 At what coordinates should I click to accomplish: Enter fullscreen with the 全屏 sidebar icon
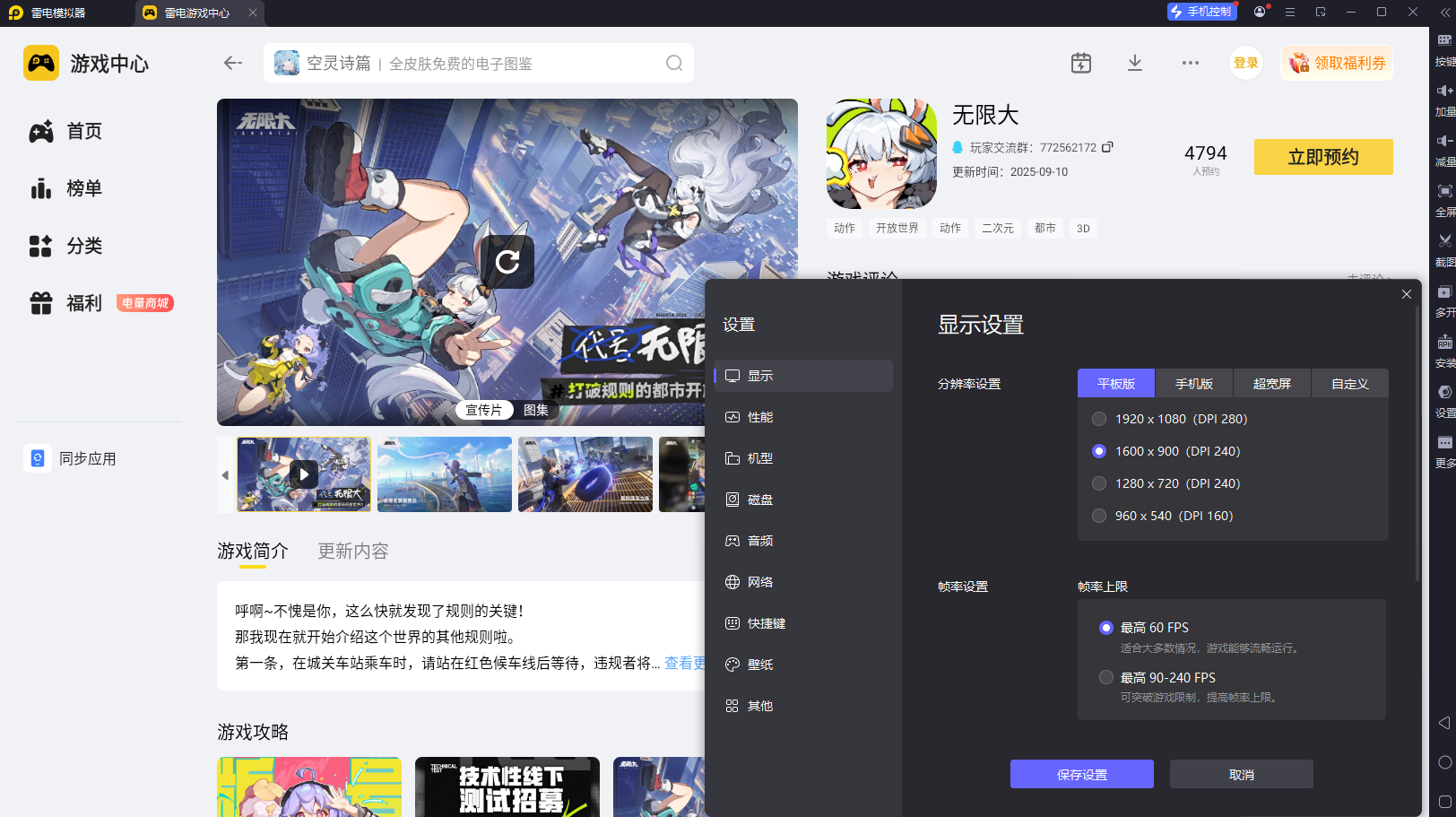[x=1443, y=190]
